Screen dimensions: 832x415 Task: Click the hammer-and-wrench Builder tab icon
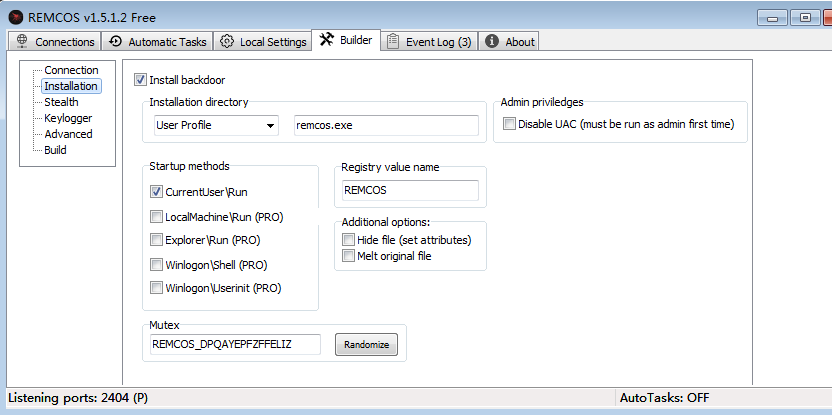[x=326, y=40]
